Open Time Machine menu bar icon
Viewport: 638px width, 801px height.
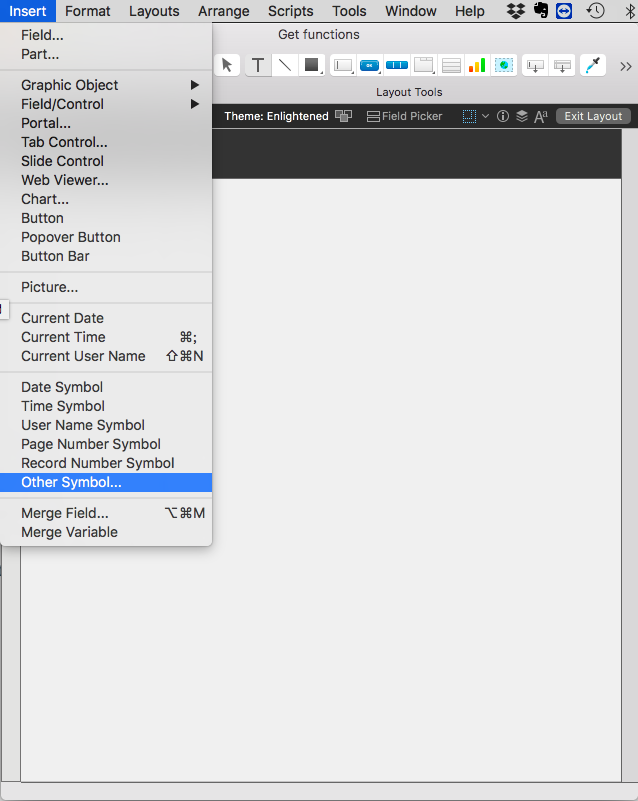596,11
